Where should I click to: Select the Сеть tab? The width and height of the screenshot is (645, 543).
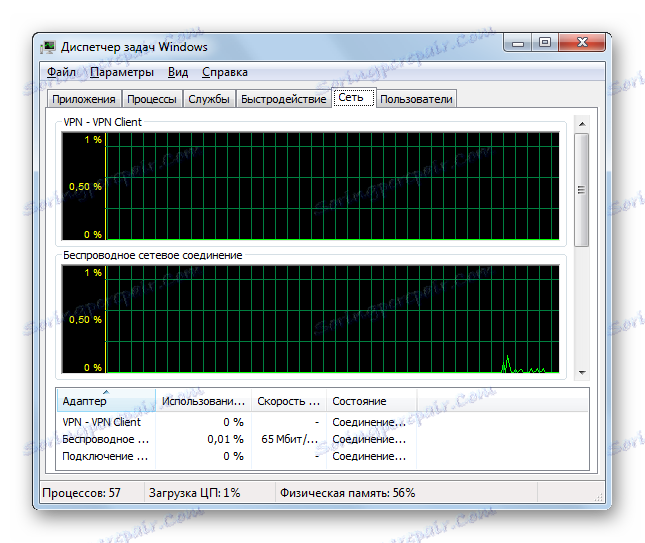pyautogui.click(x=353, y=97)
